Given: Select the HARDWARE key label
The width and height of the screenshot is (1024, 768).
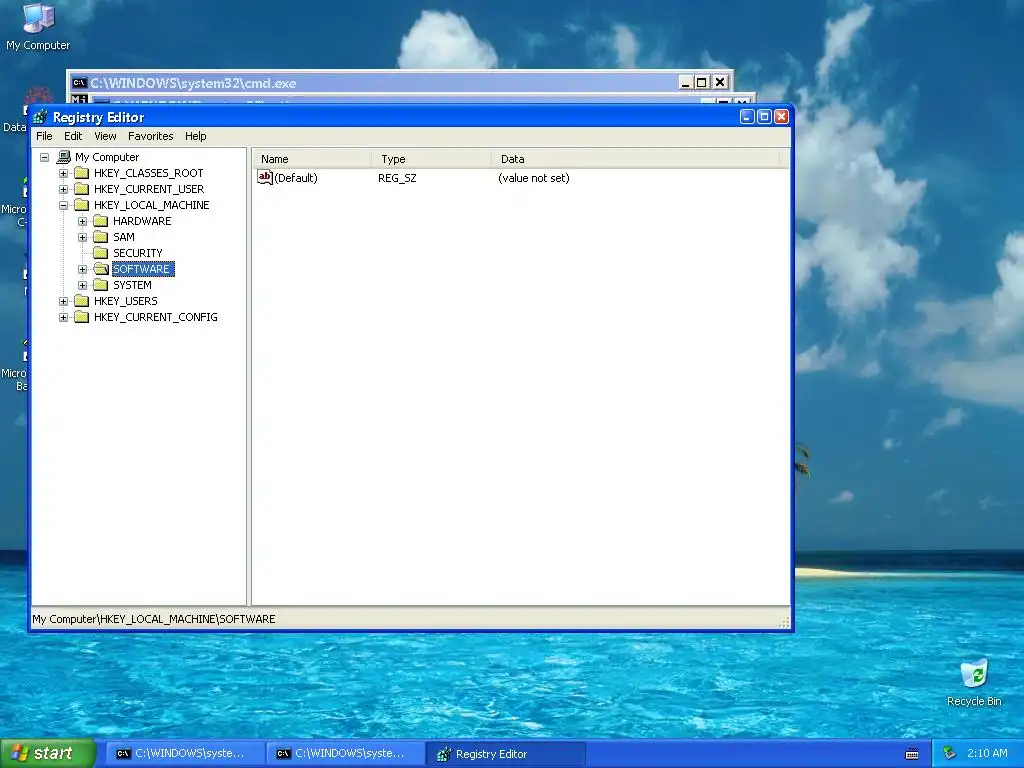Looking at the screenshot, I should pyautogui.click(x=142, y=221).
